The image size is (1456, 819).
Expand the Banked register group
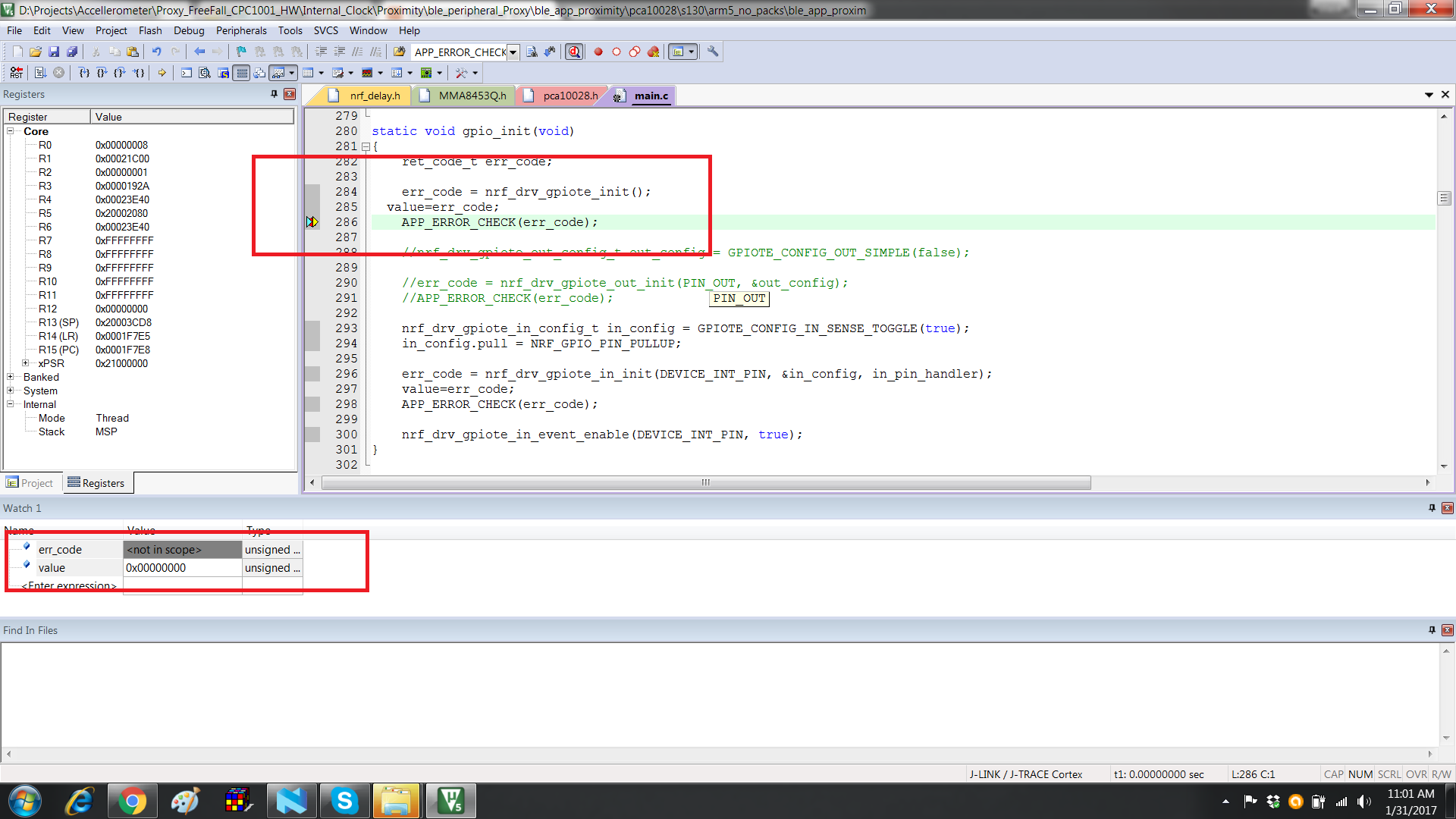11,377
